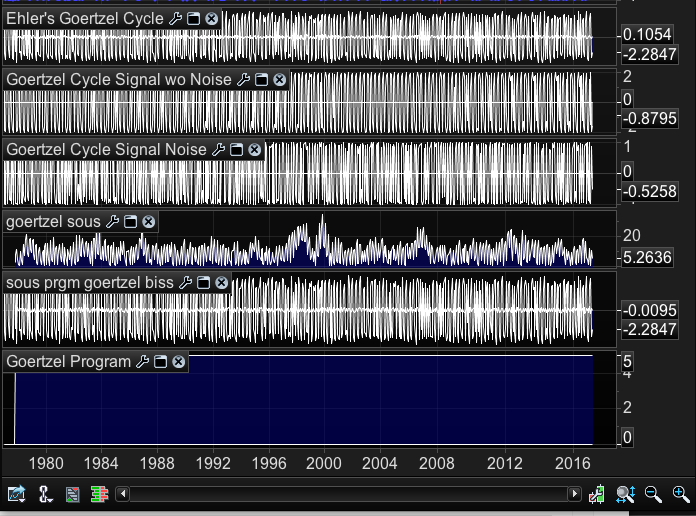Maximize sous prgm goertzel biss panel
This screenshot has width=696, height=516.
click(203, 283)
